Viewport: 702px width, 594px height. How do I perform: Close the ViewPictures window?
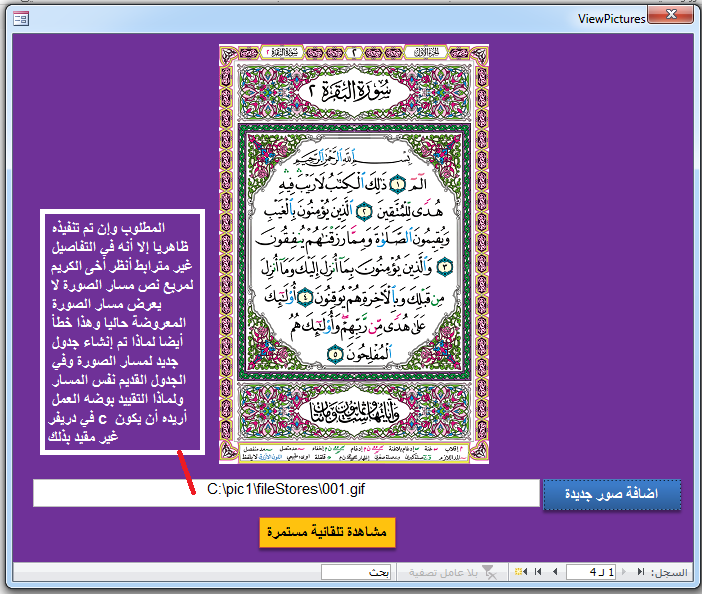click(x=670, y=15)
